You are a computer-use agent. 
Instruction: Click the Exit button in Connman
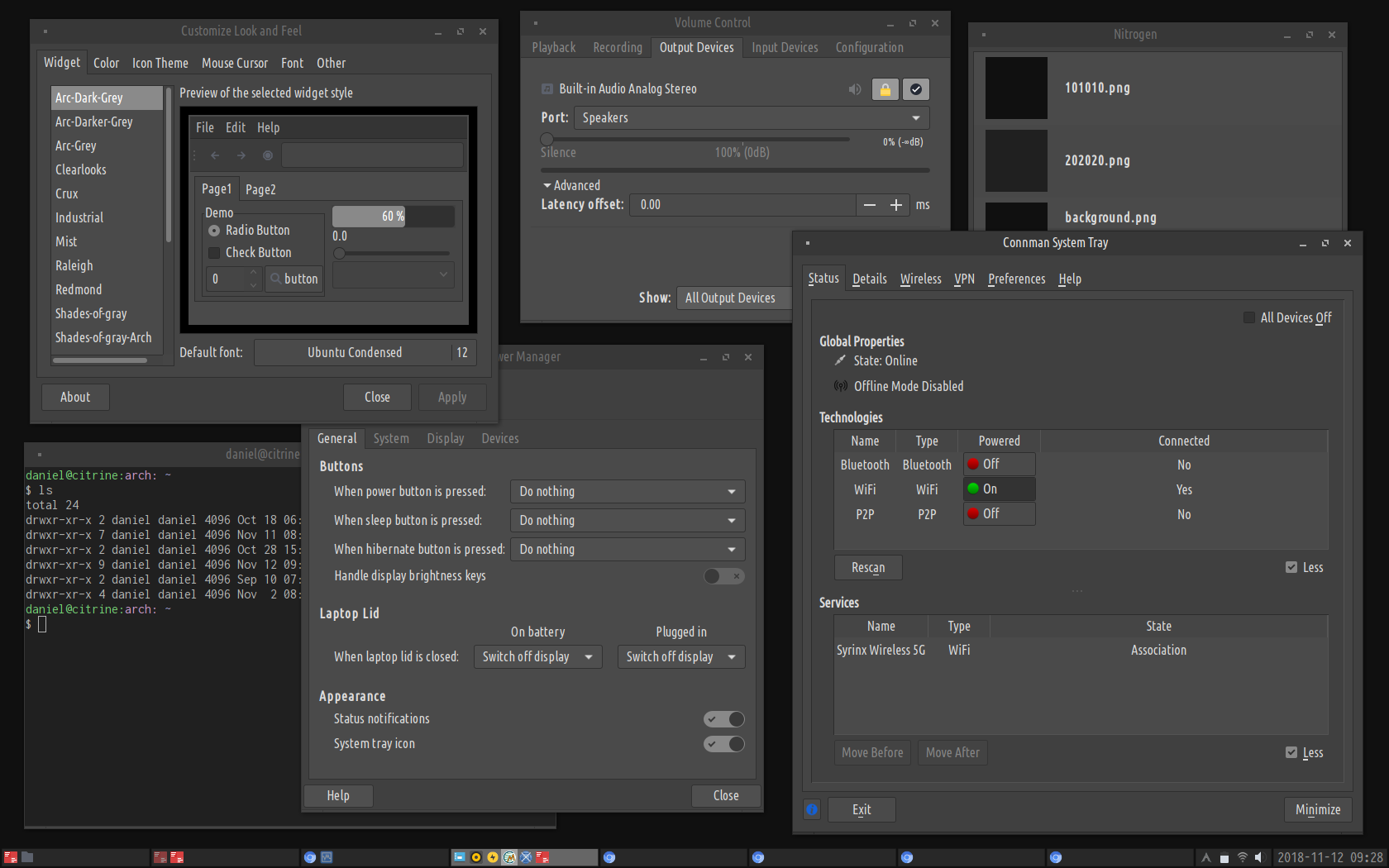[x=862, y=810]
